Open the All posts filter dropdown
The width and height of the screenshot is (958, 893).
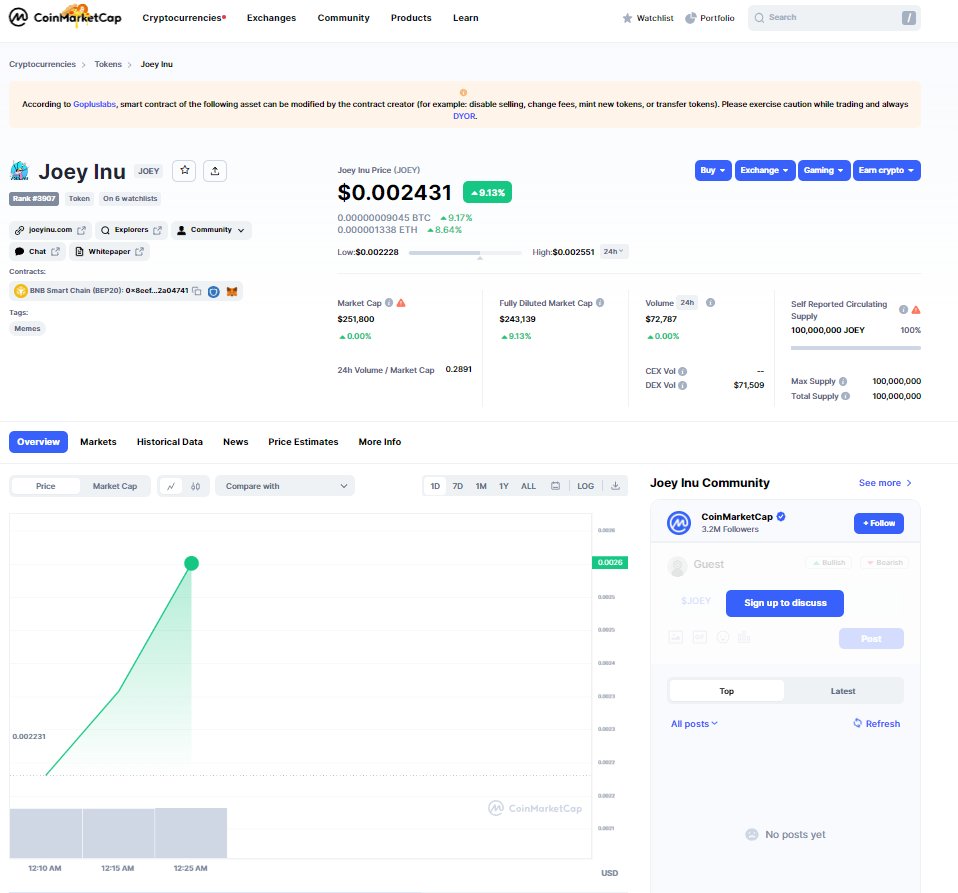tap(694, 724)
